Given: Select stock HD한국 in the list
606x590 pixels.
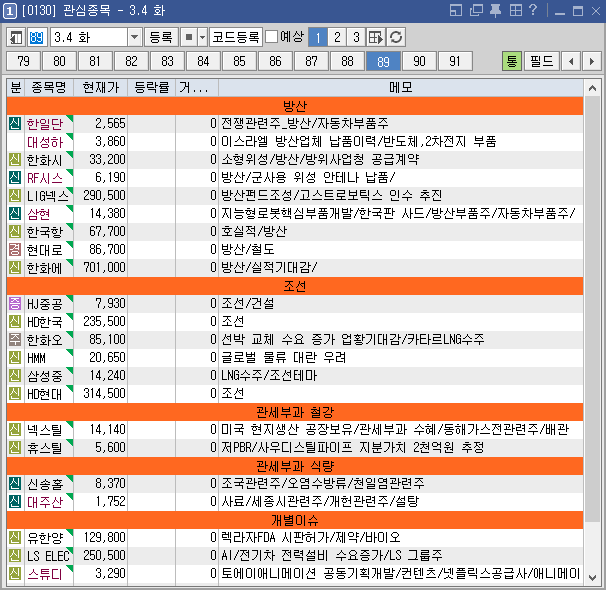Looking at the screenshot, I should click(x=44, y=322).
